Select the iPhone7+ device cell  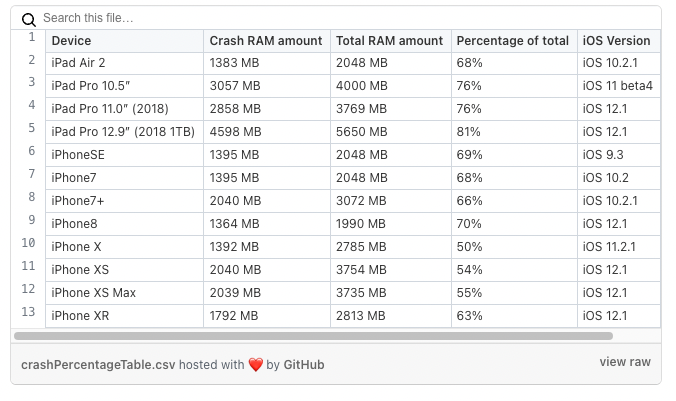pyautogui.click(x=124, y=201)
